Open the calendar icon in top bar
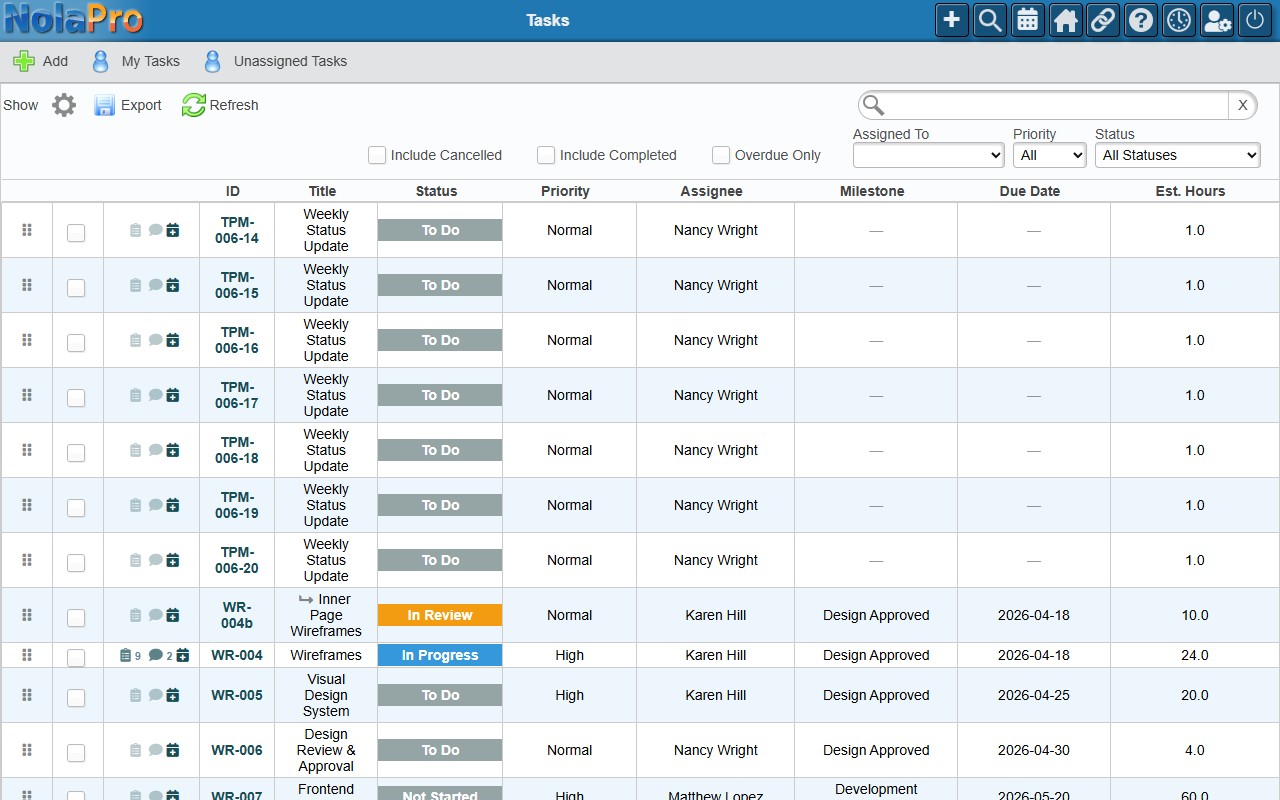This screenshot has width=1280, height=800. (1028, 20)
